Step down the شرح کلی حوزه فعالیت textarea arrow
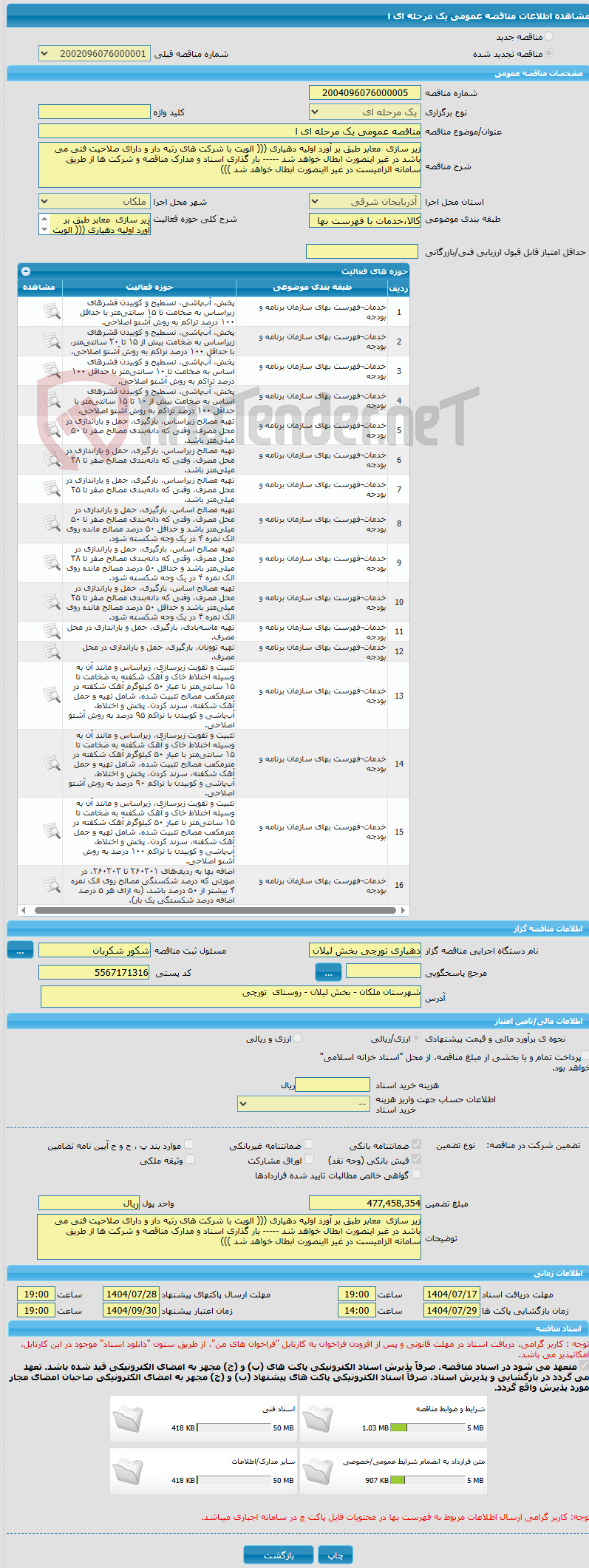Screen dimensions: 589x1568 pyautogui.click(x=44, y=230)
